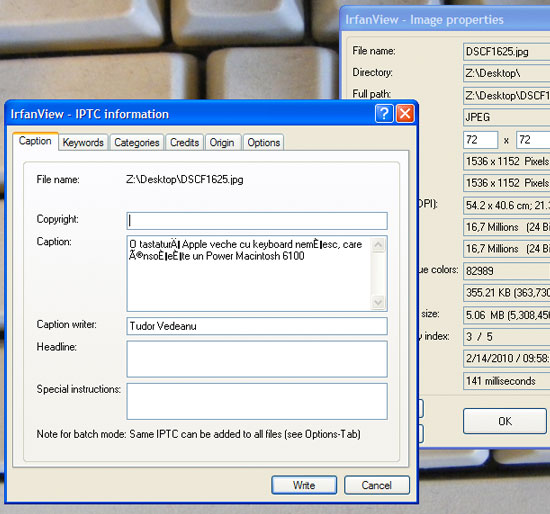The height and width of the screenshot is (514, 550).
Task: Switch to the Keywords tab
Action: [83, 142]
